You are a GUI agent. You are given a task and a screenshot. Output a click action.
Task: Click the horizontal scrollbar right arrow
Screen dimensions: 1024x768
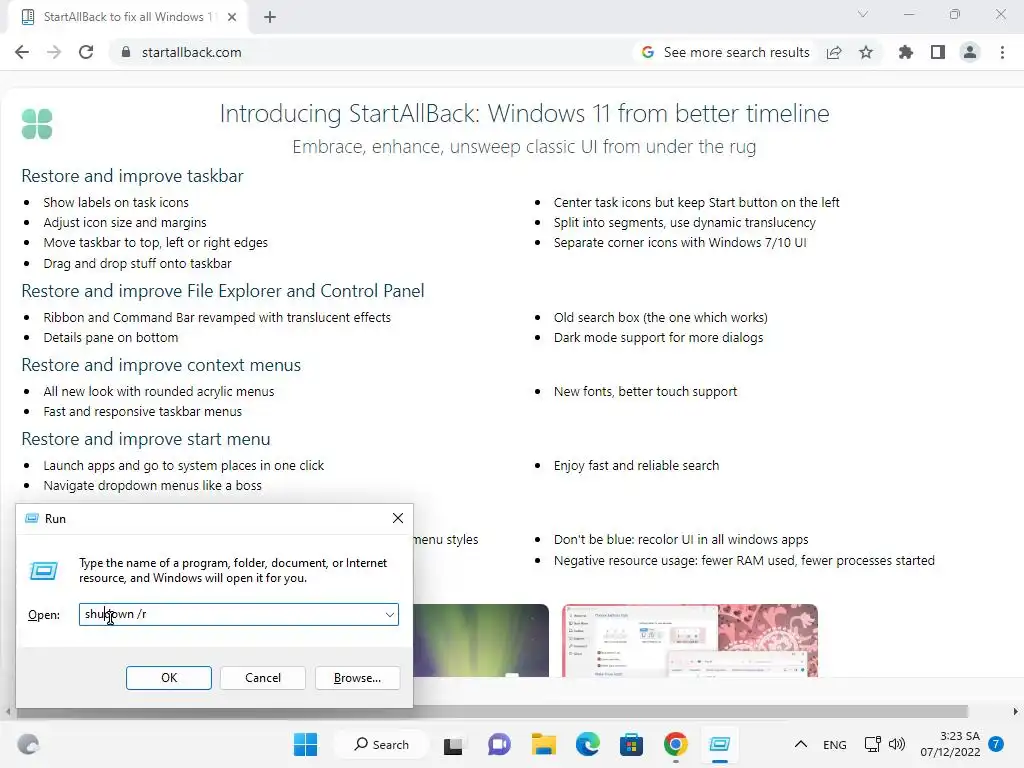pos(1016,712)
